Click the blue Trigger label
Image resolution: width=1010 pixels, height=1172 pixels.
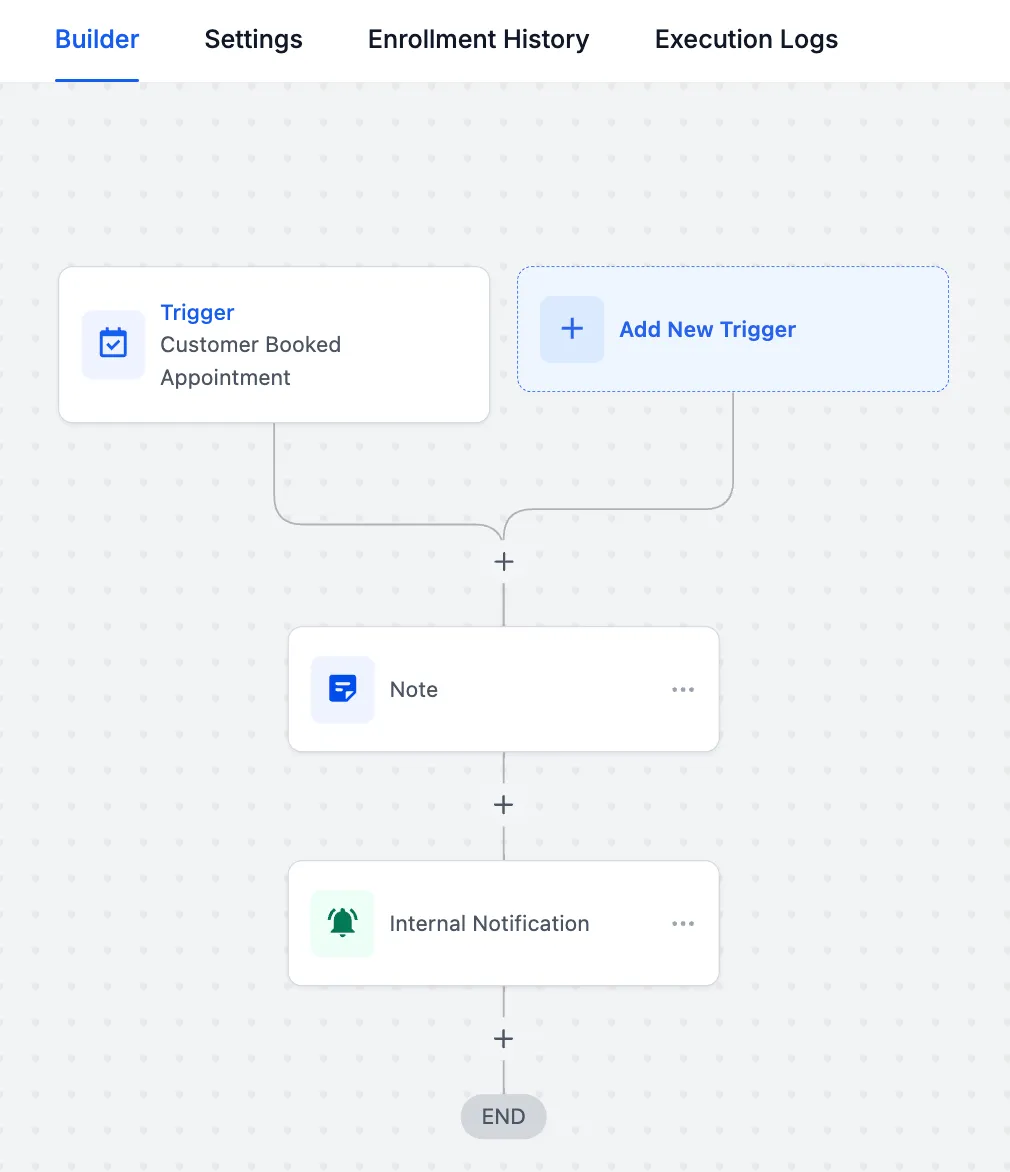pos(197,312)
